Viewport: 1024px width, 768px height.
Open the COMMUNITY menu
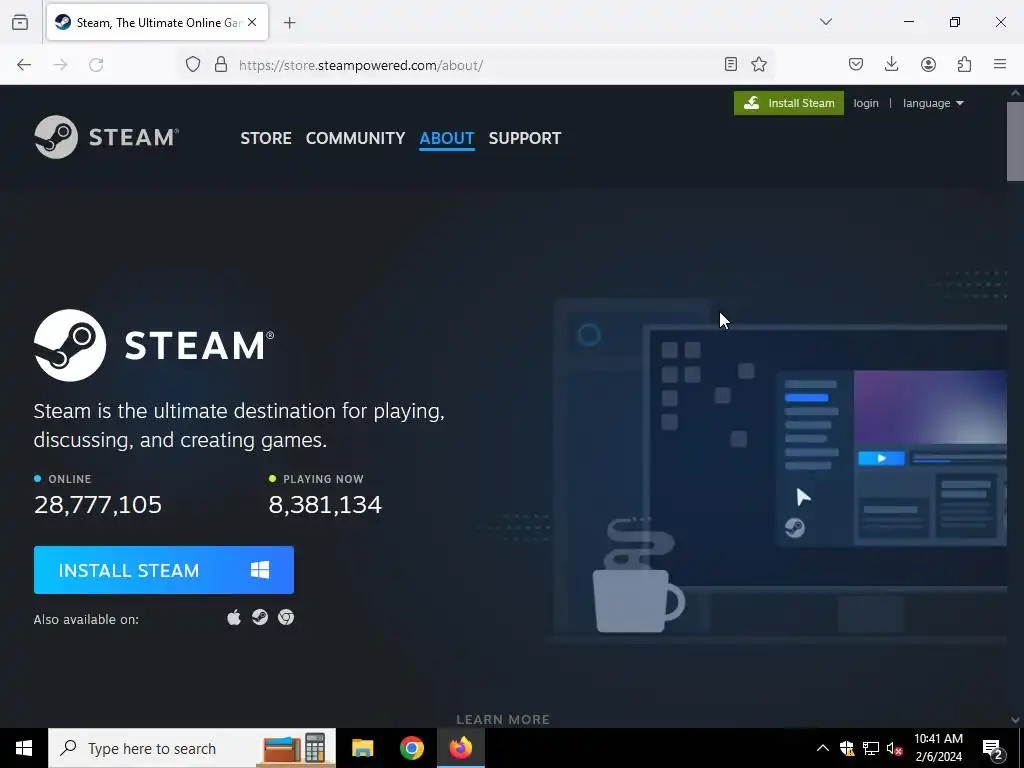(x=355, y=138)
